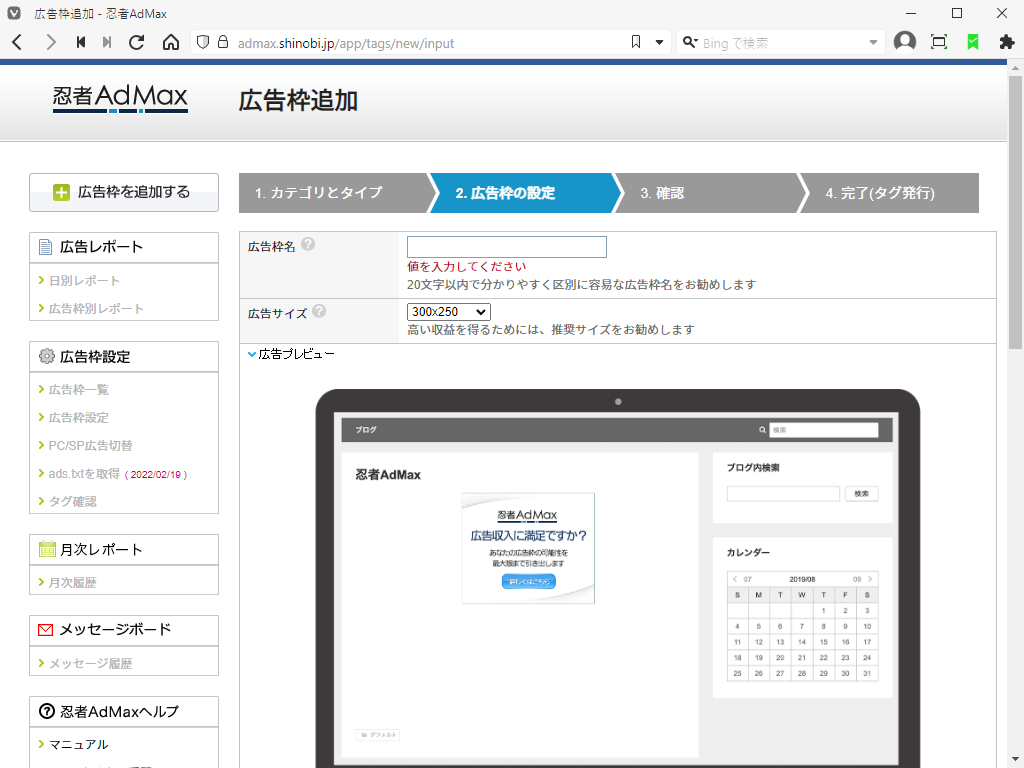The width and height of the screenshot is (1024, 768).
Task: Open the 月次履歴 link
Action: pyautogui.click(x=72, y=583)
